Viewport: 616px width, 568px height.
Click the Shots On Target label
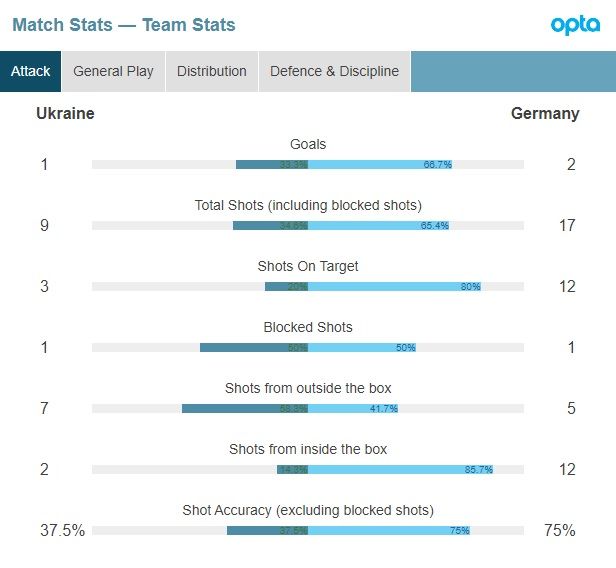click(308, 266)
